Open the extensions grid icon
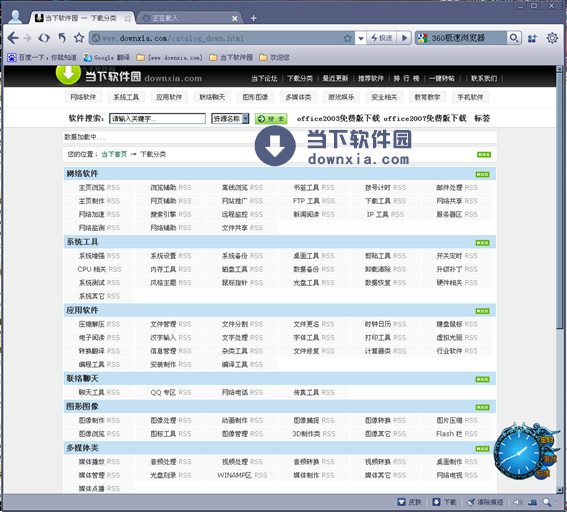This screenshot has height=512, width=567. point(532,38)
